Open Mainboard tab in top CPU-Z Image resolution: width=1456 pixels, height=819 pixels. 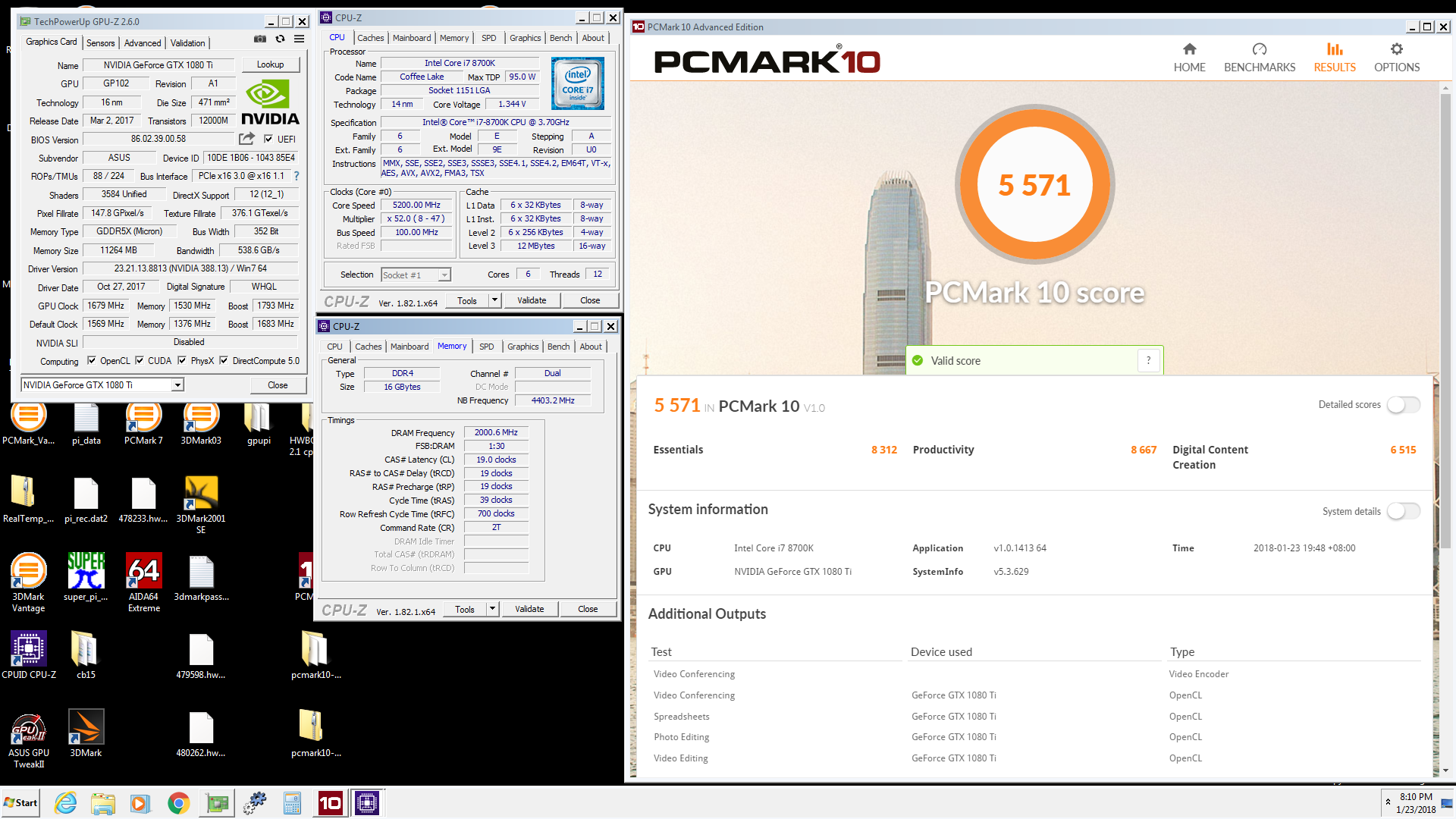coord(412,38)
